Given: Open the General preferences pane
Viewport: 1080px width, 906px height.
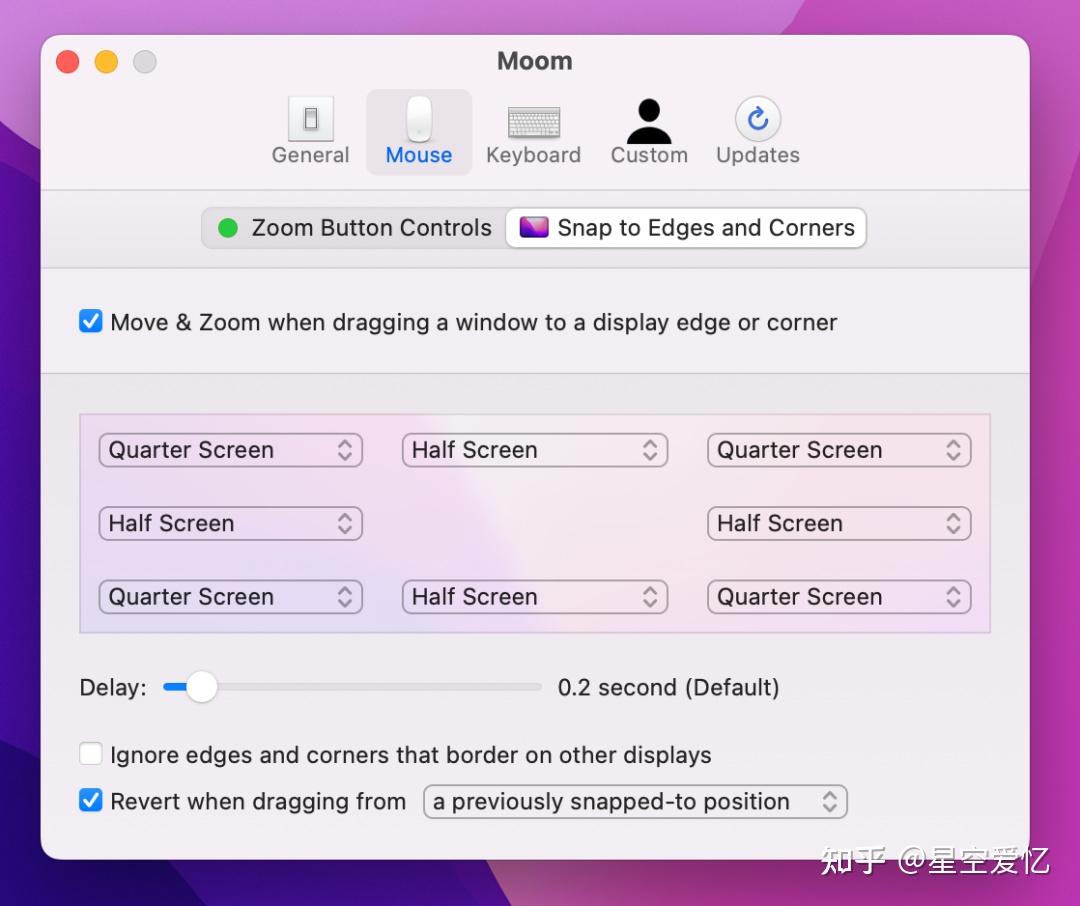Looking at the screenshot, I should (x=310, y=131).
